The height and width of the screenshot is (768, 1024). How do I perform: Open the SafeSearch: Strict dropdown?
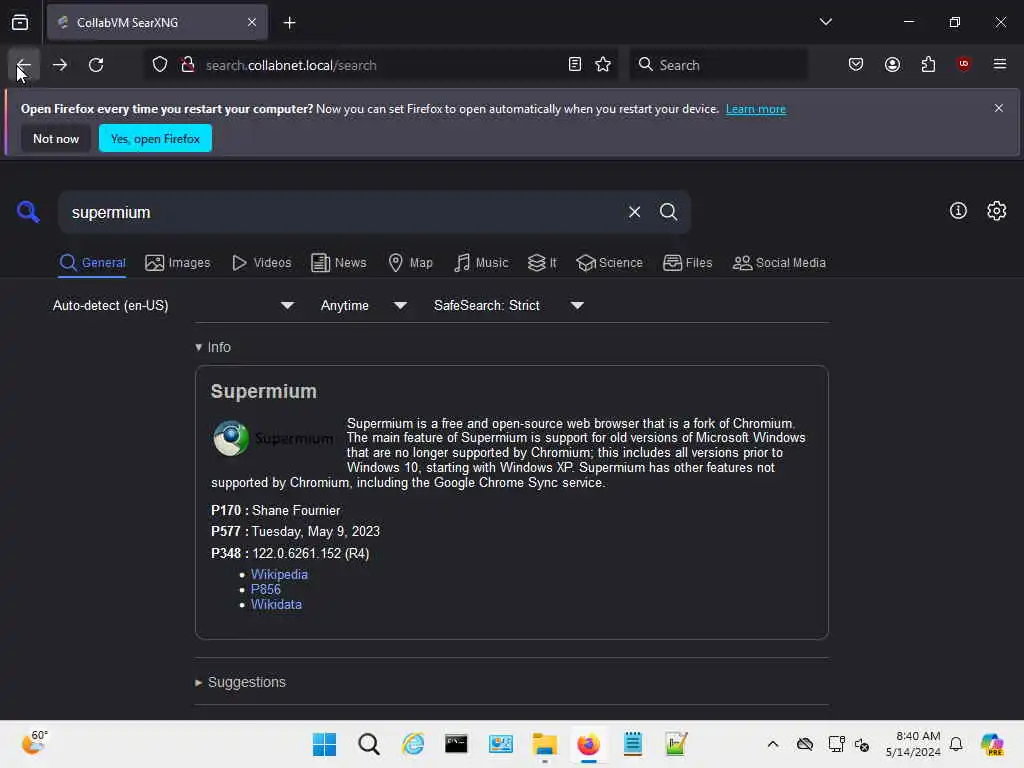click(x=508, y=306)
